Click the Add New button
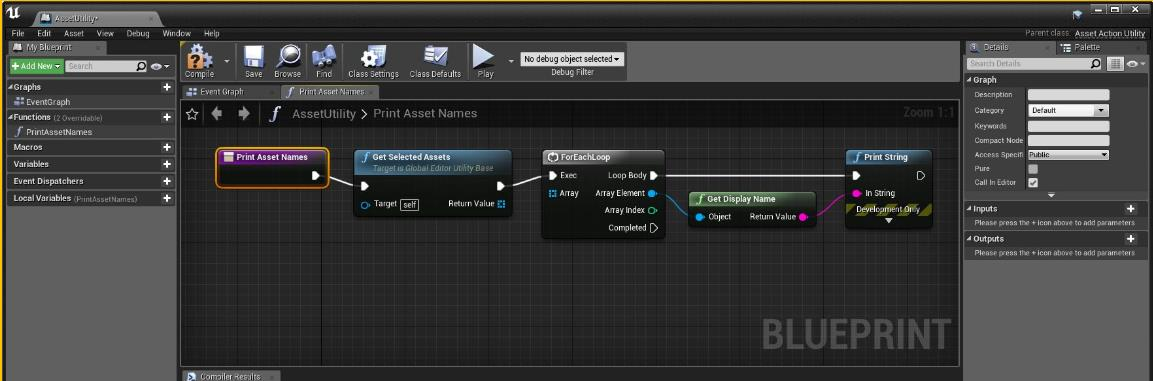1153x381 pixels. click(36, 66)
